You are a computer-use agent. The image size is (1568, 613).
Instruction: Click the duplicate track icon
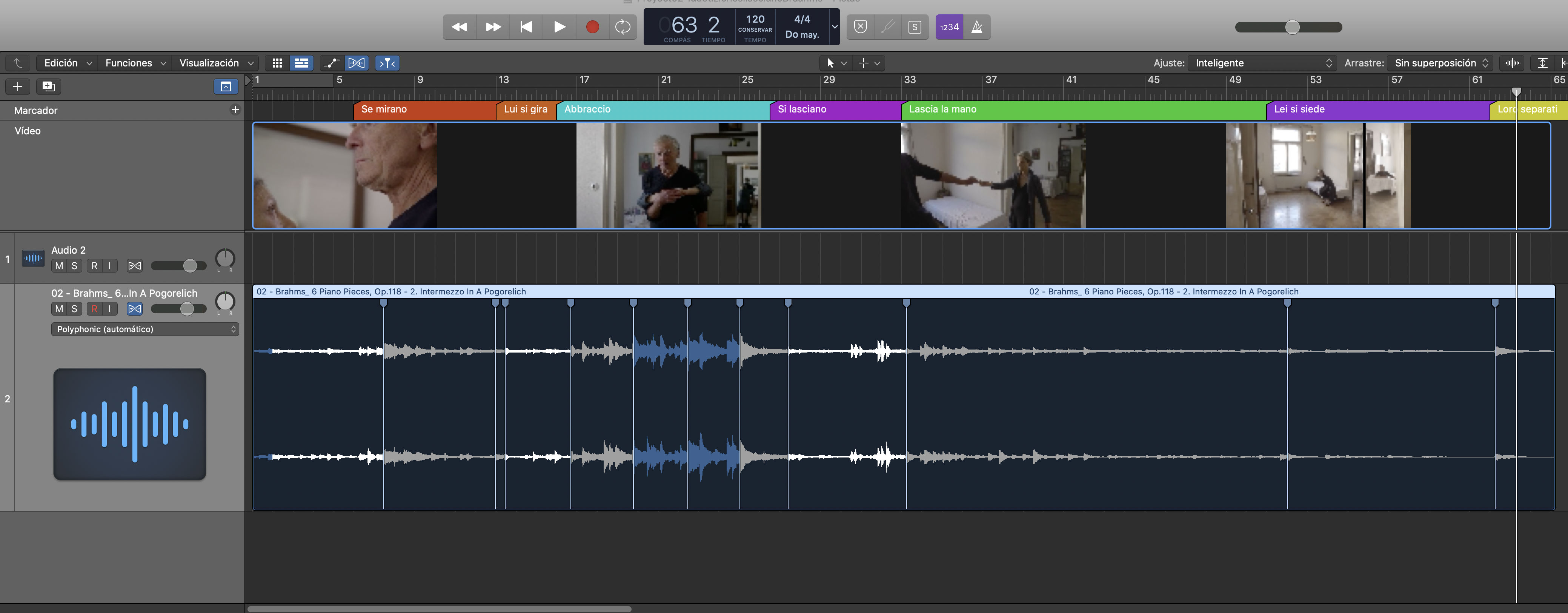(48, 86)
